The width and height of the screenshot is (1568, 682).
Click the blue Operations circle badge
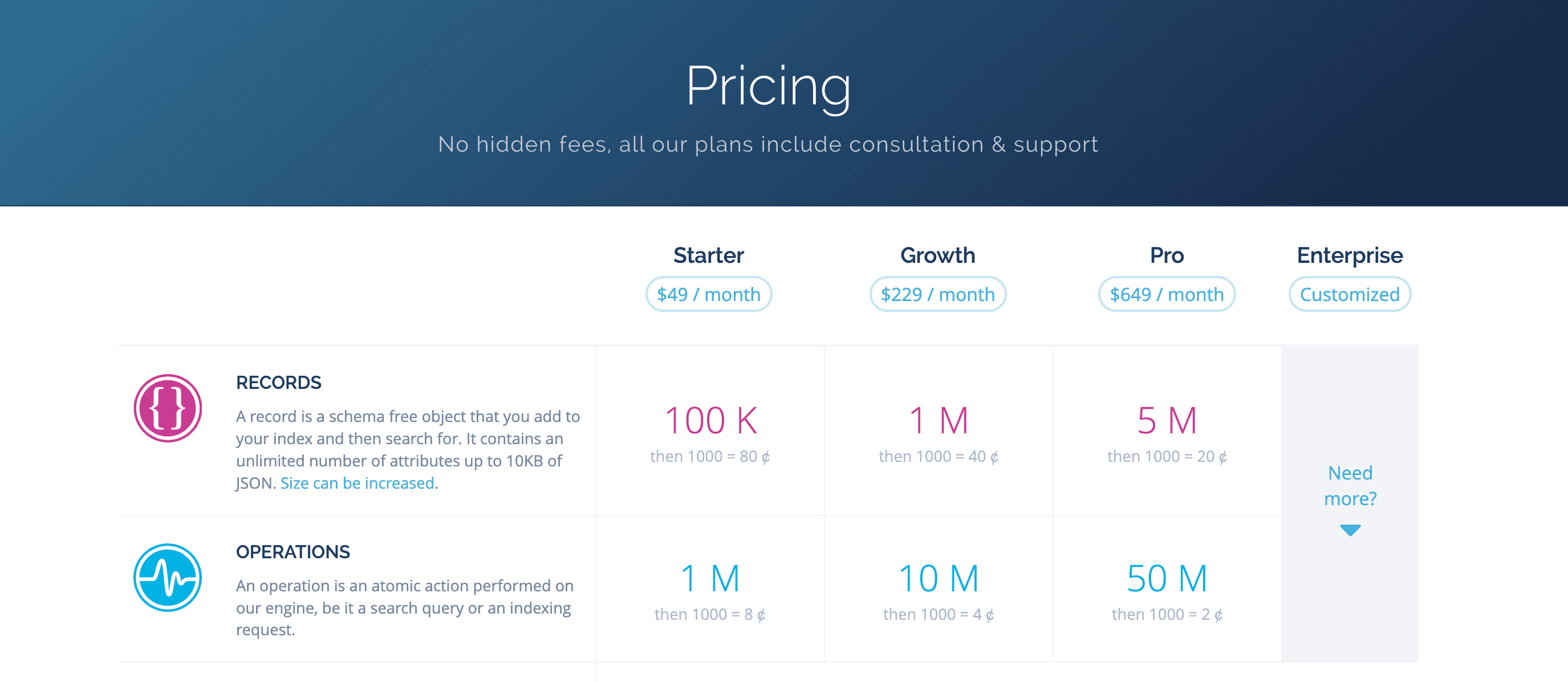click(168, 577)
